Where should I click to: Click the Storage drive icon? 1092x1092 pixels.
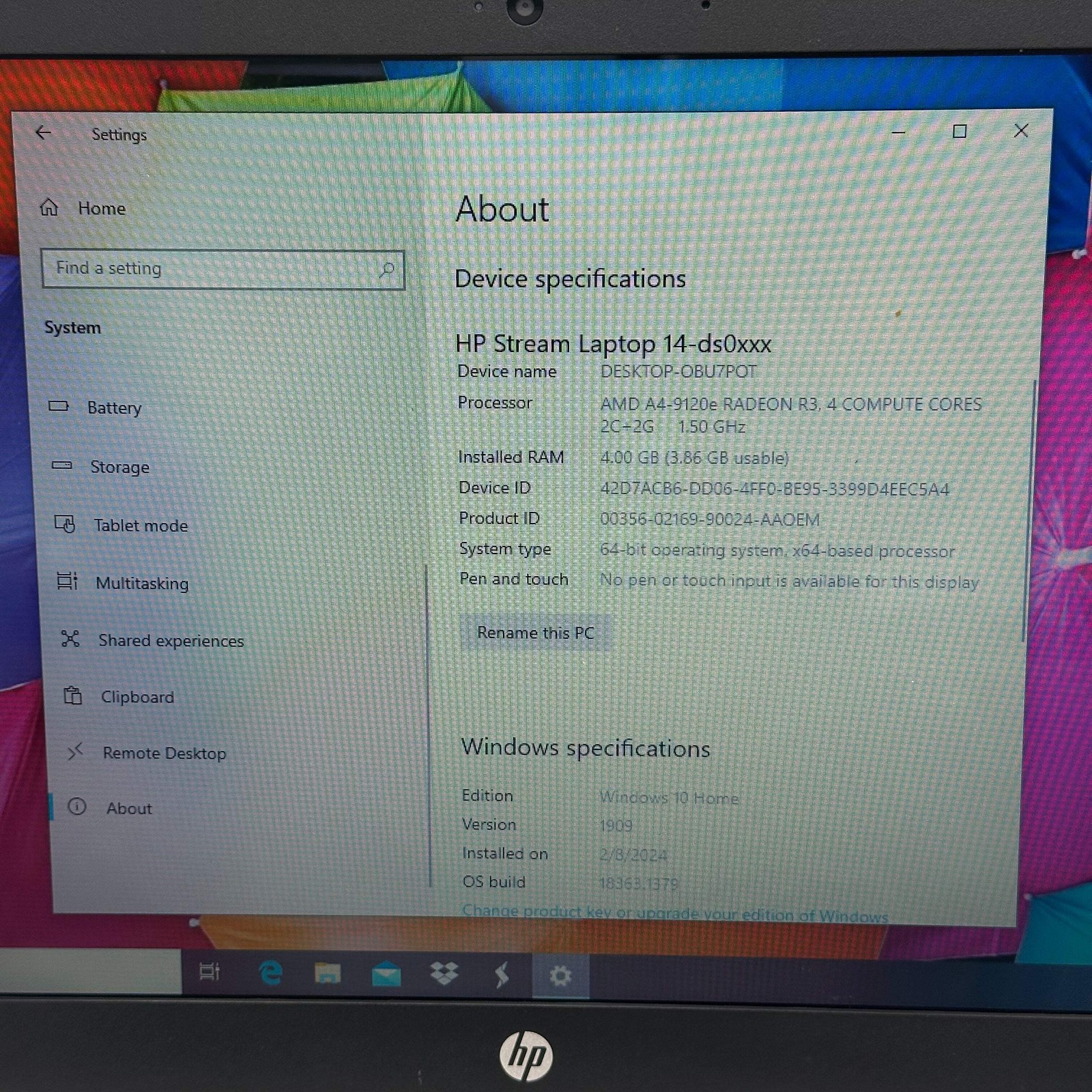point(62,465)
